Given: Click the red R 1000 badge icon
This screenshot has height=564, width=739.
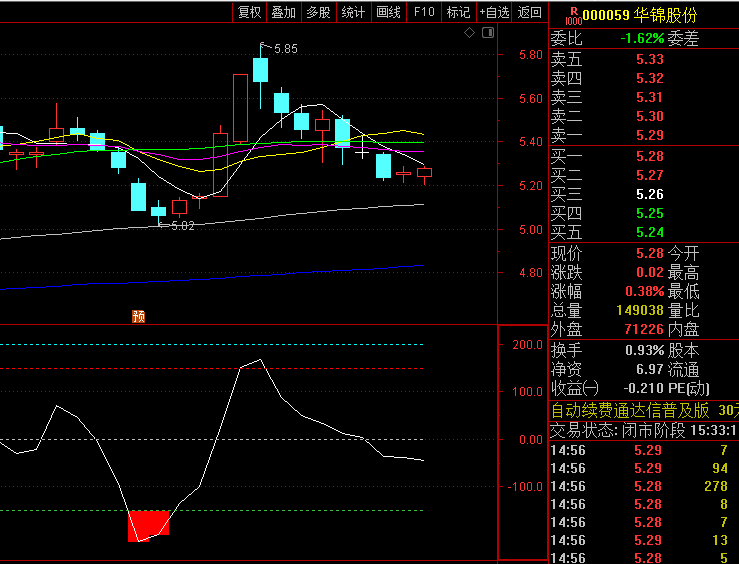Looking at the screenshot, I should coord(572,15).
